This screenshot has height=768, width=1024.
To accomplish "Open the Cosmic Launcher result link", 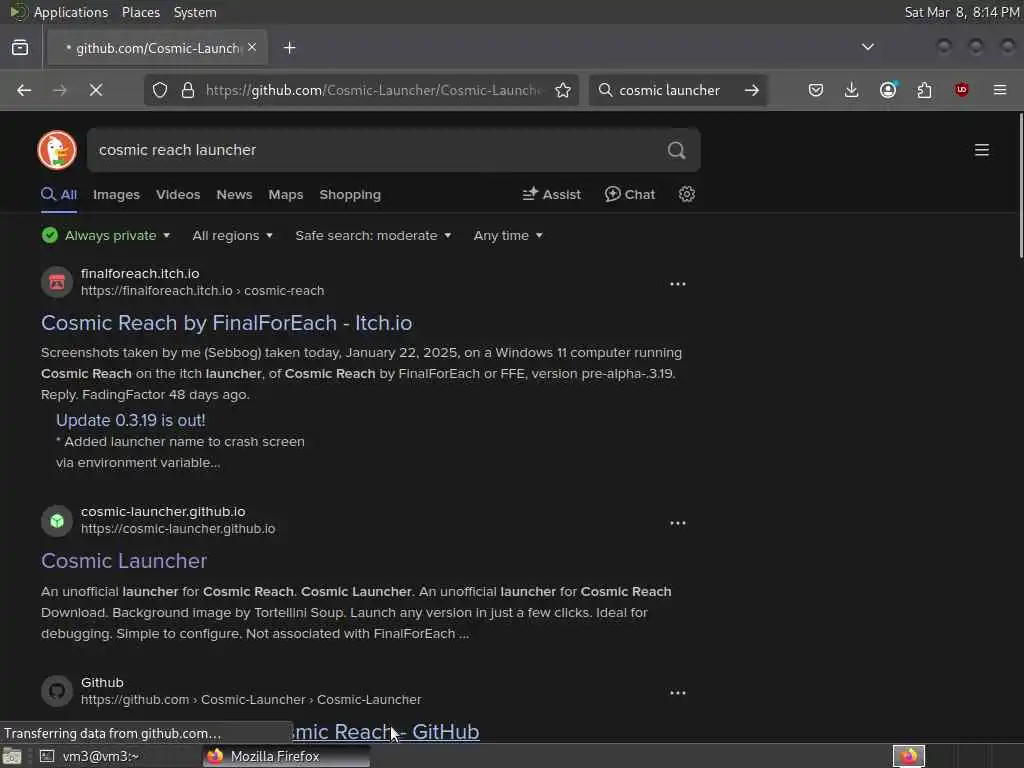I will (x=124, y=561).
